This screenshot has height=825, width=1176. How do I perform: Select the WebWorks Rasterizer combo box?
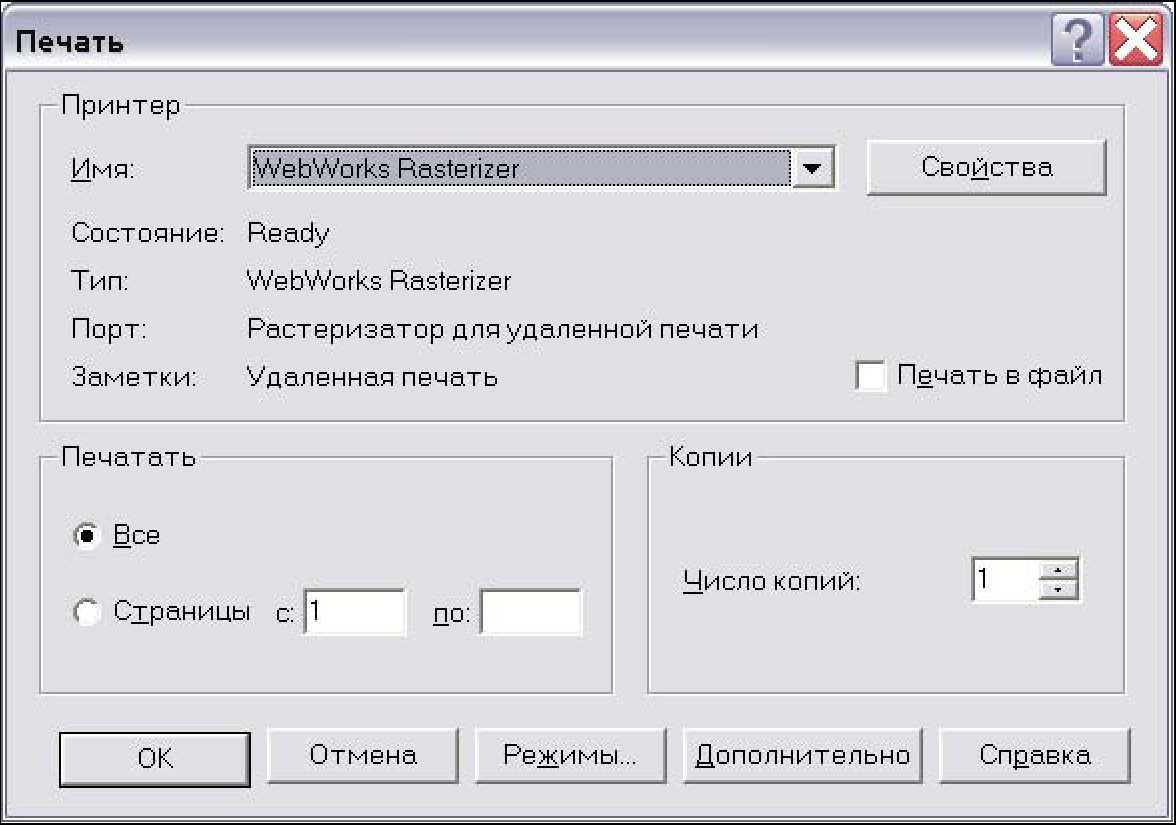[520, 169]
